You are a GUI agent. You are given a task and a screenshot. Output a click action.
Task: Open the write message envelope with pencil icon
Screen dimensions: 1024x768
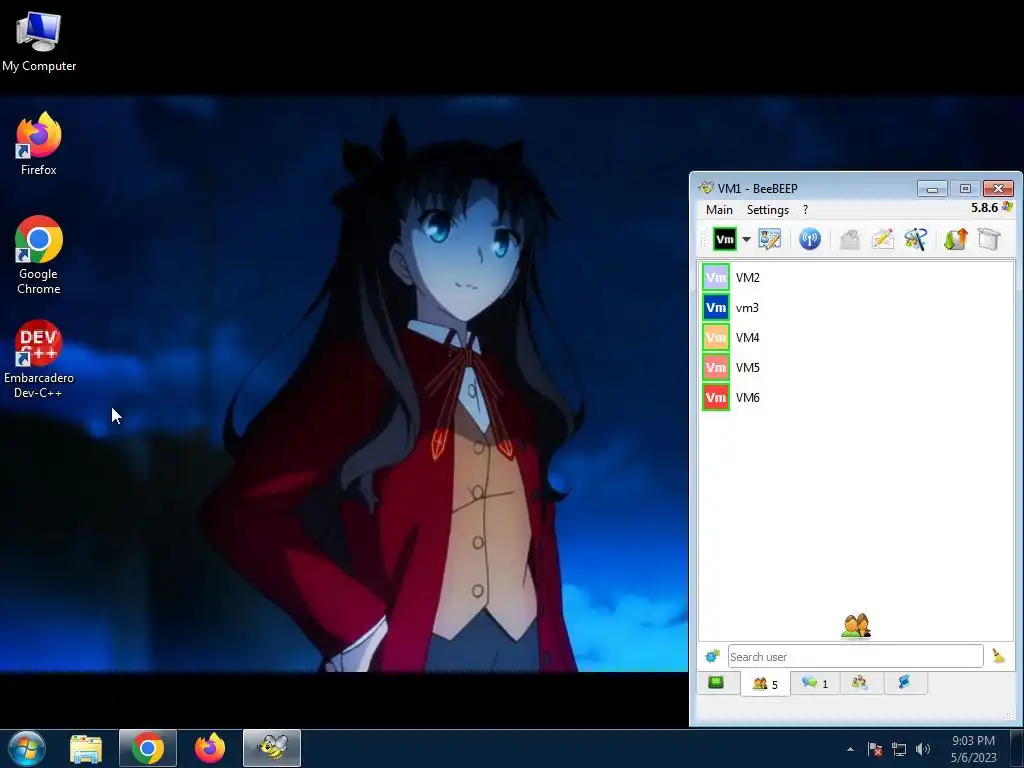pyautogui.click(x=882, y=239)
